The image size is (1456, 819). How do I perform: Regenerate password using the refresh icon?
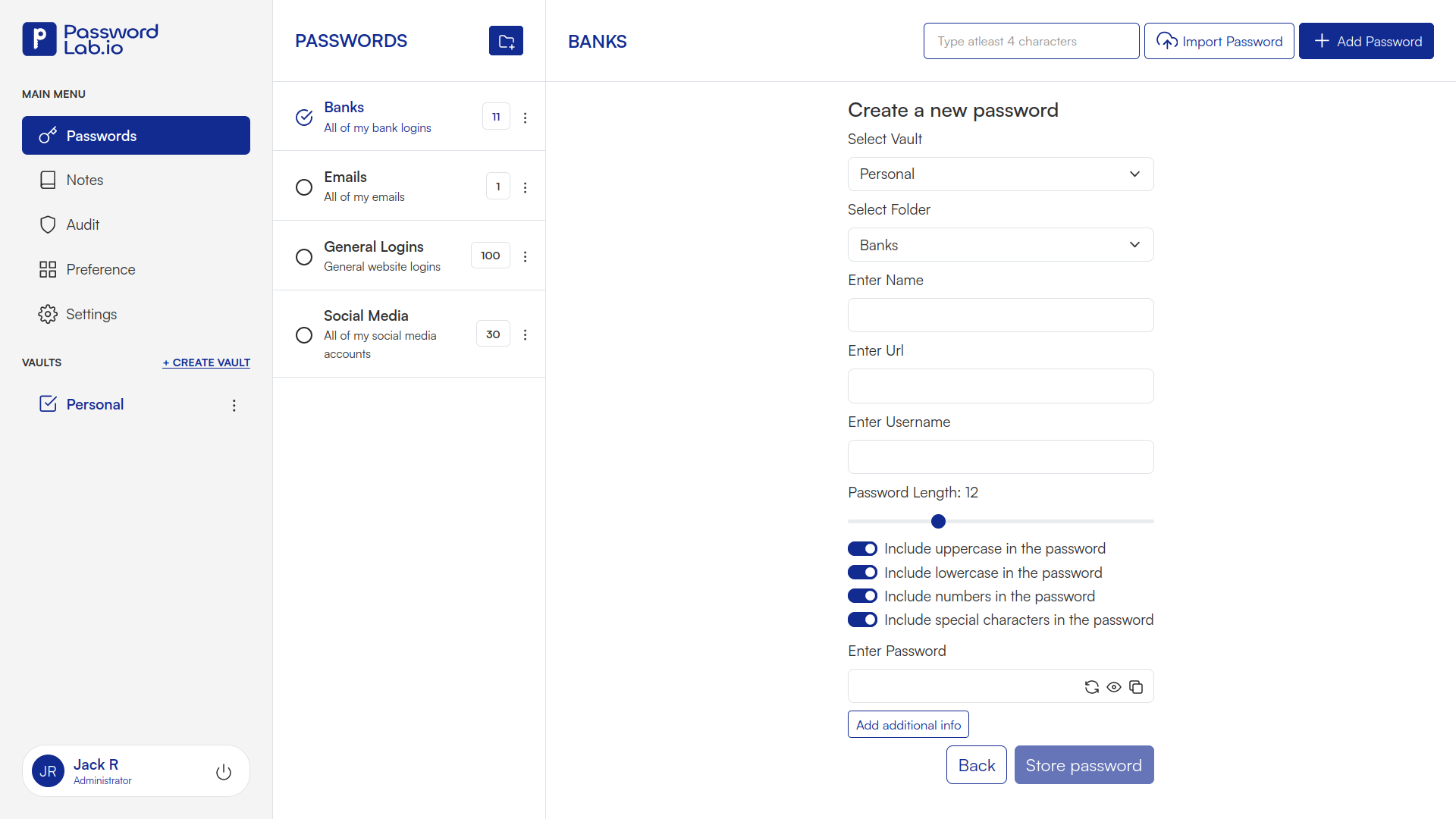(1091, 687)
